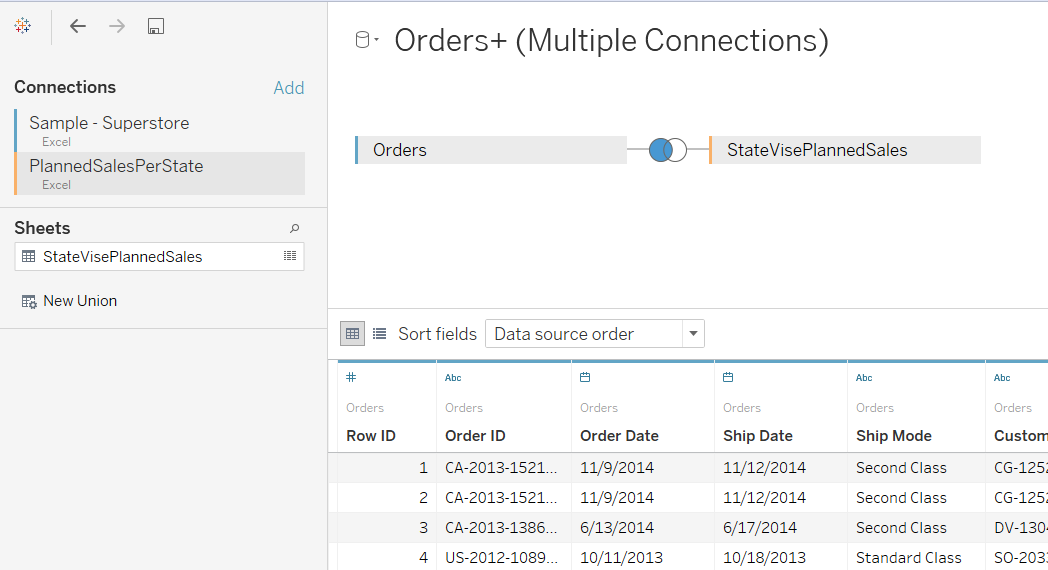Screen dimensions: 1048x570
Task: Click the data source title Orders+
Action: [611, 41]
